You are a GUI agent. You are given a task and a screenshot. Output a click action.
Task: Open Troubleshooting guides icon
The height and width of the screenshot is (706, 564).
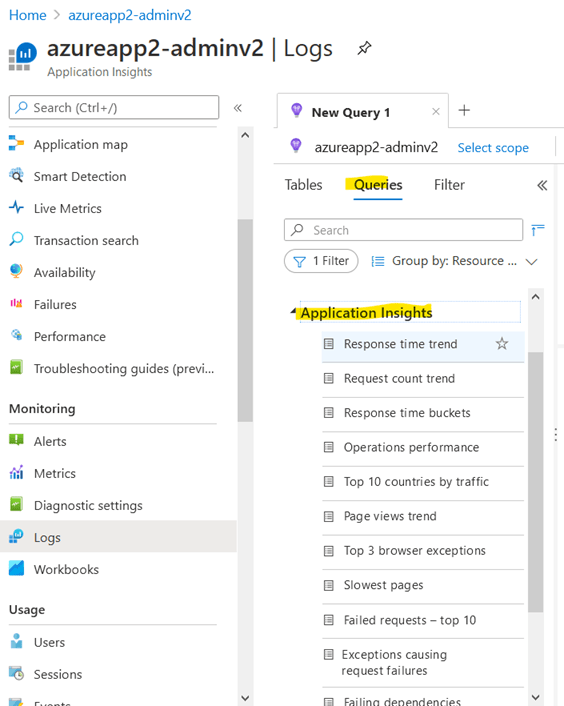tap(16, 367)
